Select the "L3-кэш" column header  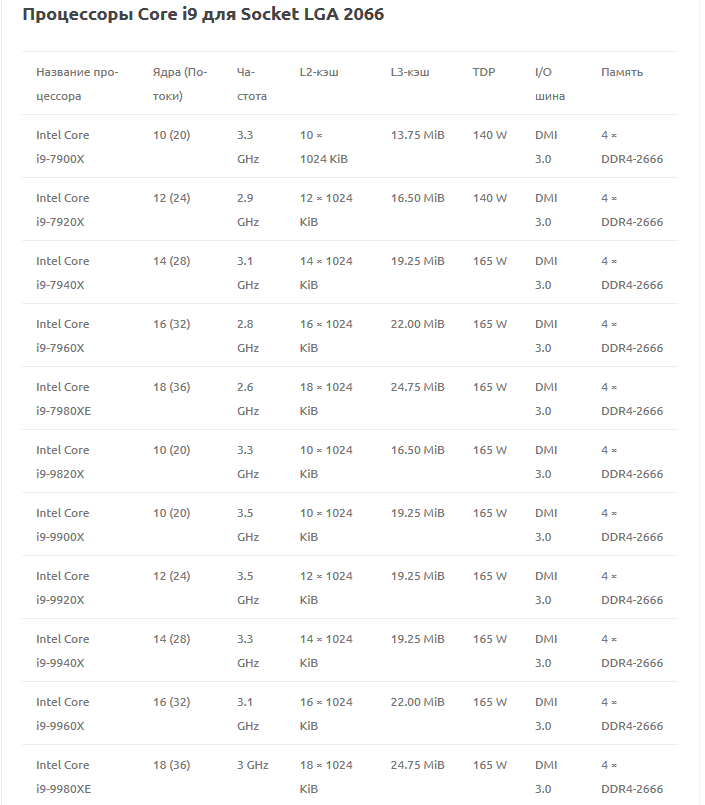click(410, 72)
